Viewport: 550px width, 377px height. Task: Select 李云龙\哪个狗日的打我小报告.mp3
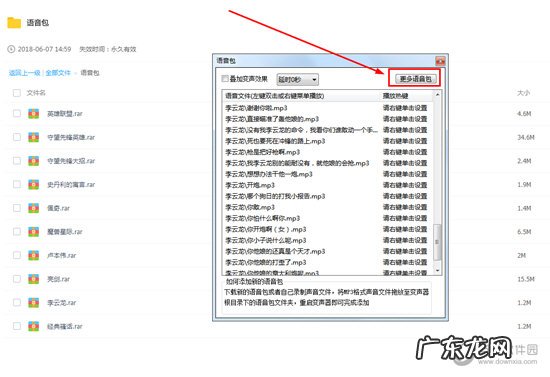point(275,196)
